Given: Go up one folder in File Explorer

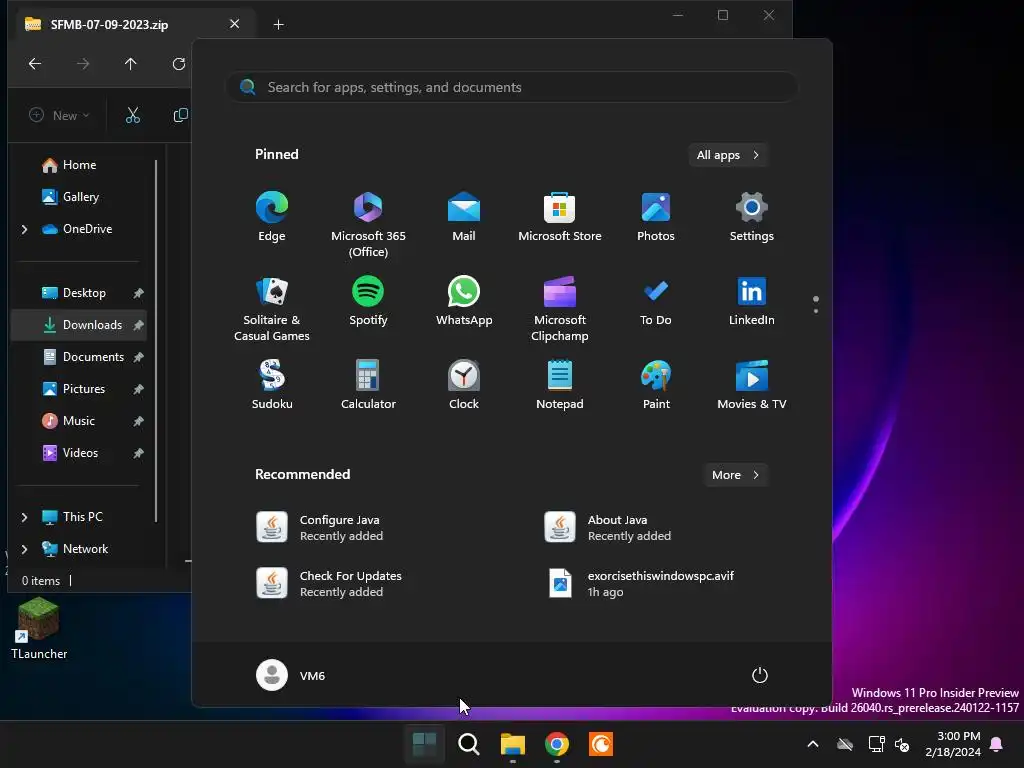Looking at the screenshot, I should click(131, 63).
